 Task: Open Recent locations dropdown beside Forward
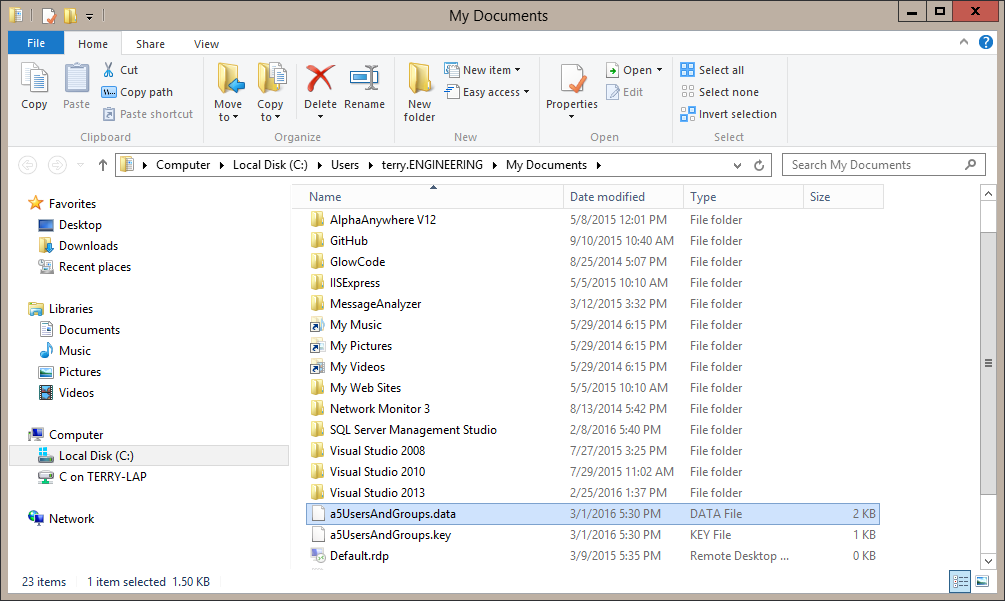point(80,165)
